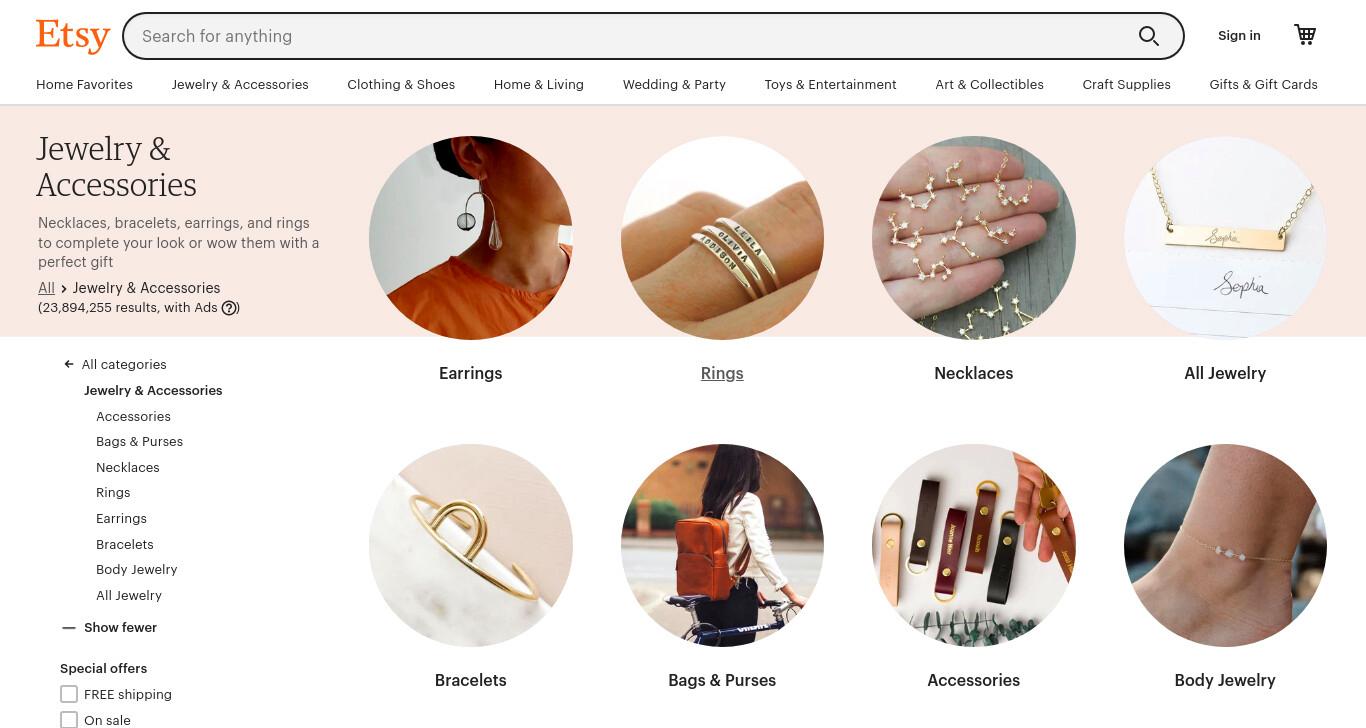The height and width of the screenshot is (728, 1366).
Task: Enable the FREE shipping checkbox
Action: 69,694
